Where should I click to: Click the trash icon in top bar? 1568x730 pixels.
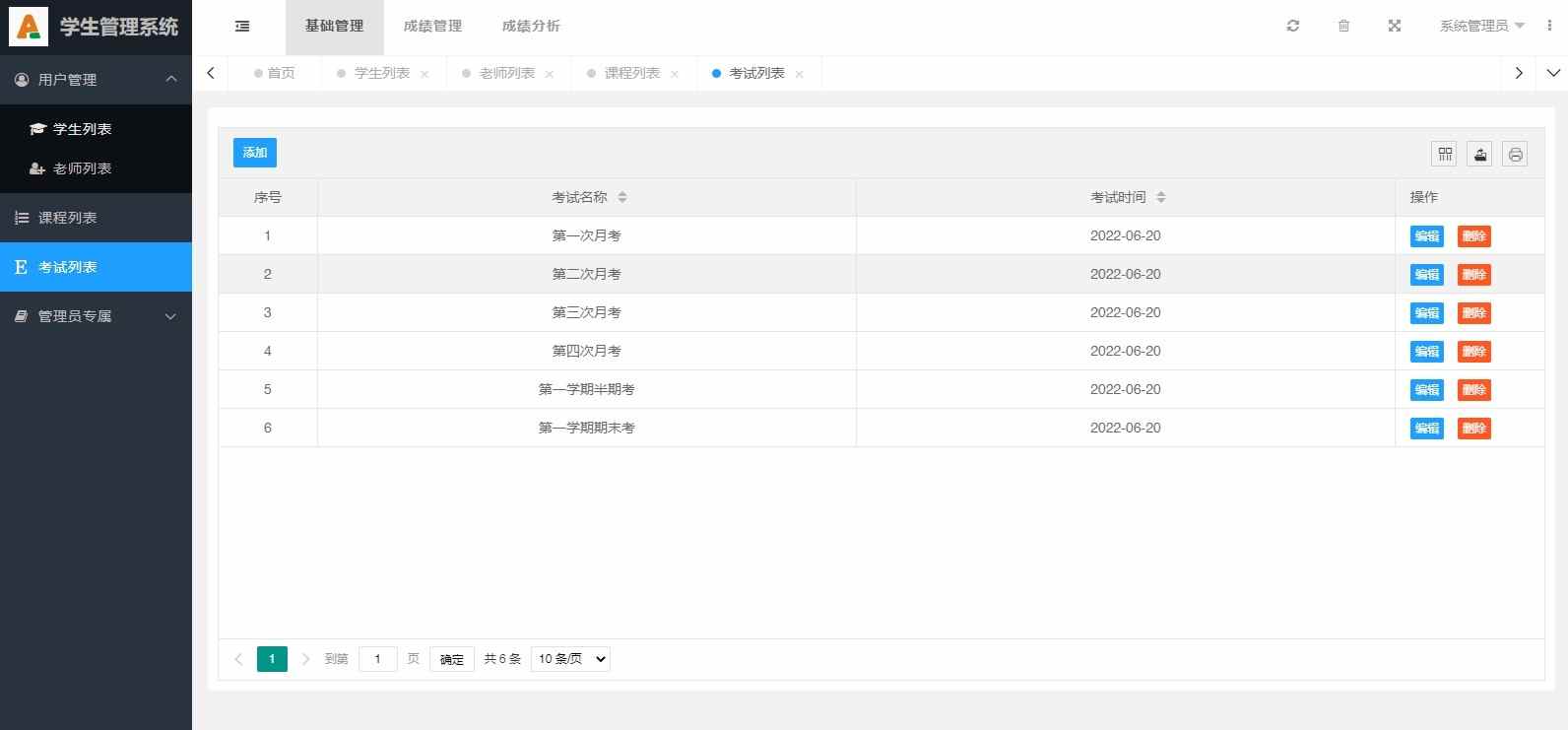pyautogui.click(x=1343, y=27)
